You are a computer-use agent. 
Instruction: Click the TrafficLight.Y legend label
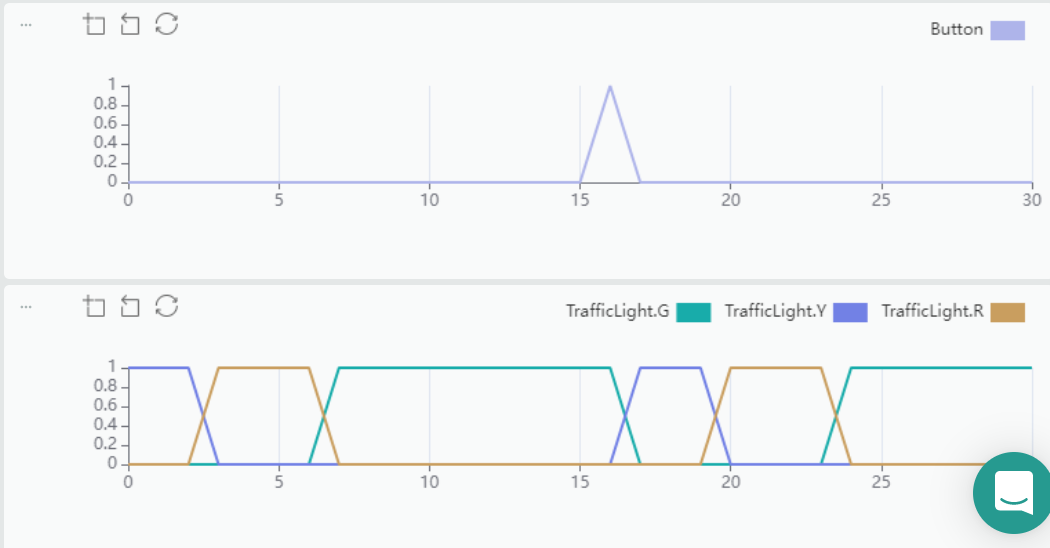775,312
